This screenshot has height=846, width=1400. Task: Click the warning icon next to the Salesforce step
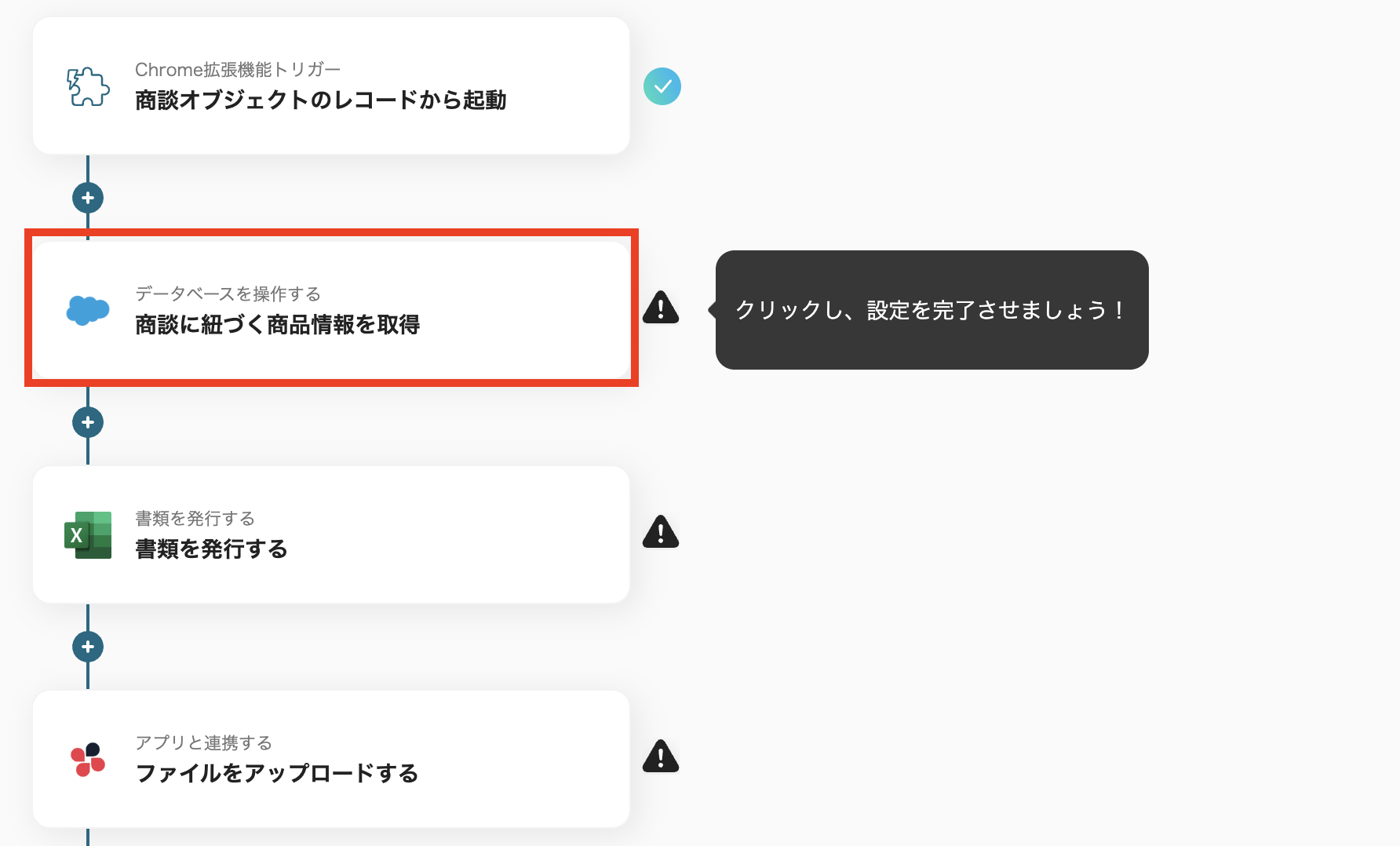662,308
